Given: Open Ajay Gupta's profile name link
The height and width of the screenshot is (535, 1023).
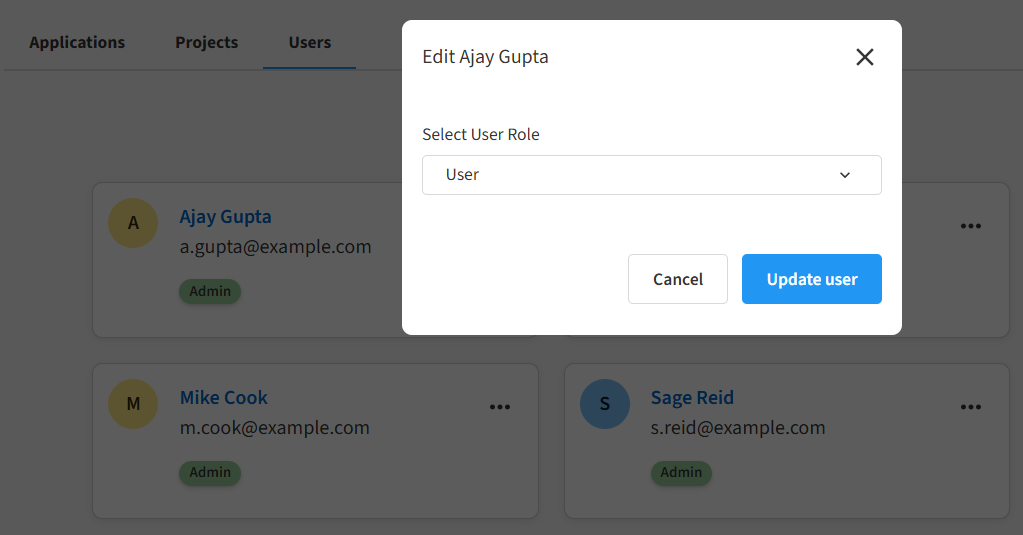Looking at the screenshot, I should tap(225, 217).
